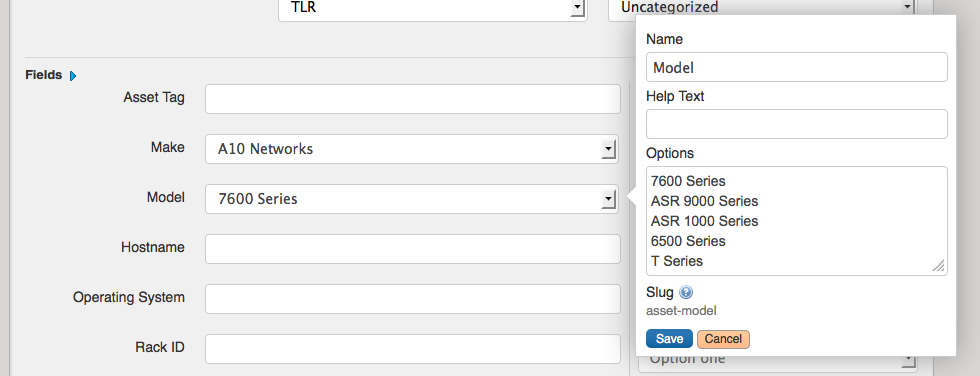Screen dimensions: 980x376
Task: Open the Option one dropdown
Action: tap(778, 361)
